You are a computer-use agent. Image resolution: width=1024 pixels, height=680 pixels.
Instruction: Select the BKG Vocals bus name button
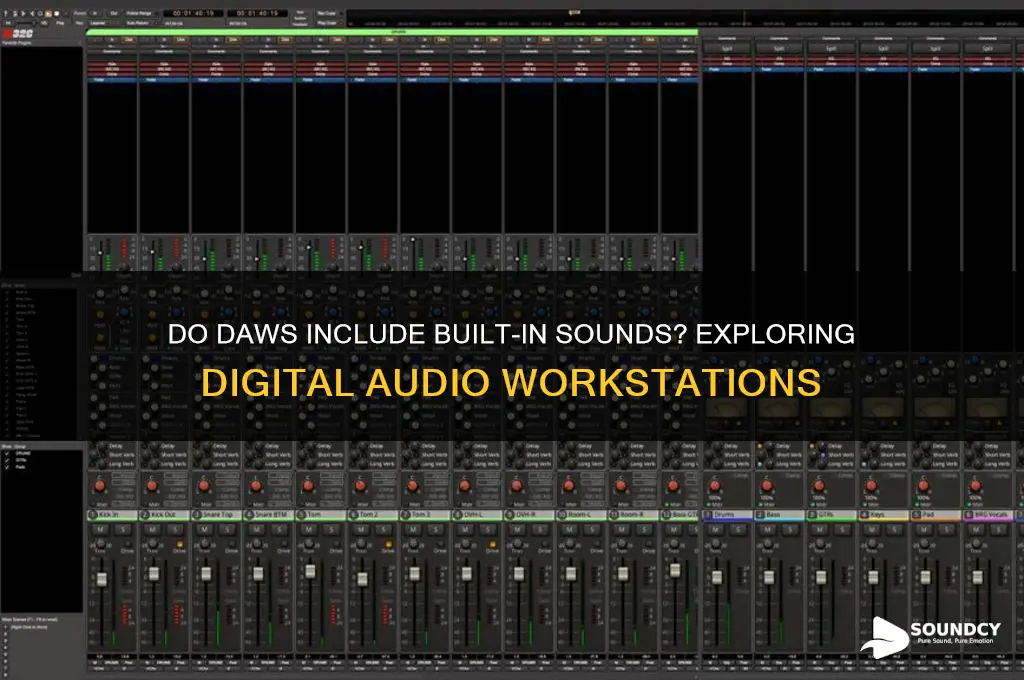point(988,515)
